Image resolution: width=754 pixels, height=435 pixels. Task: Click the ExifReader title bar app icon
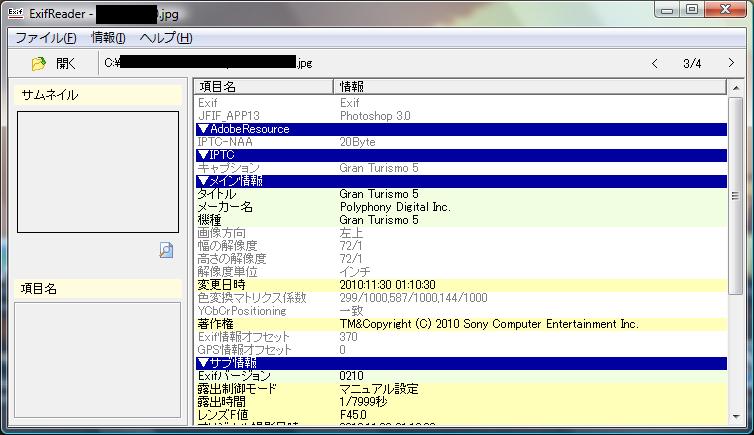click(15, 13)
